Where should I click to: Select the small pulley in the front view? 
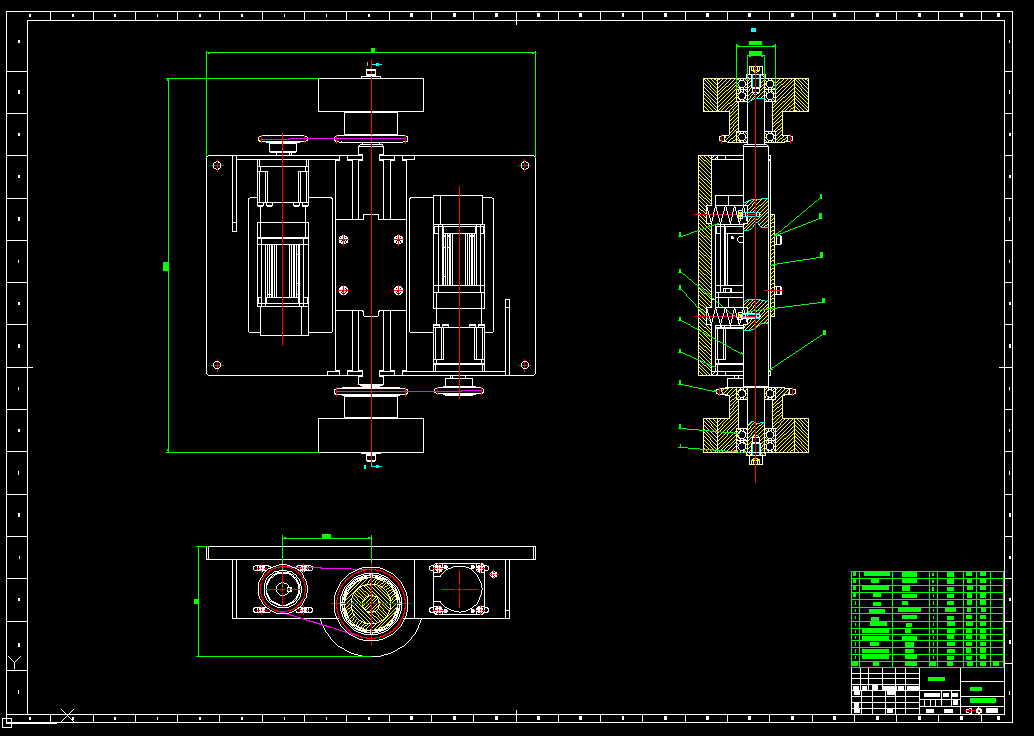(283, 590)
